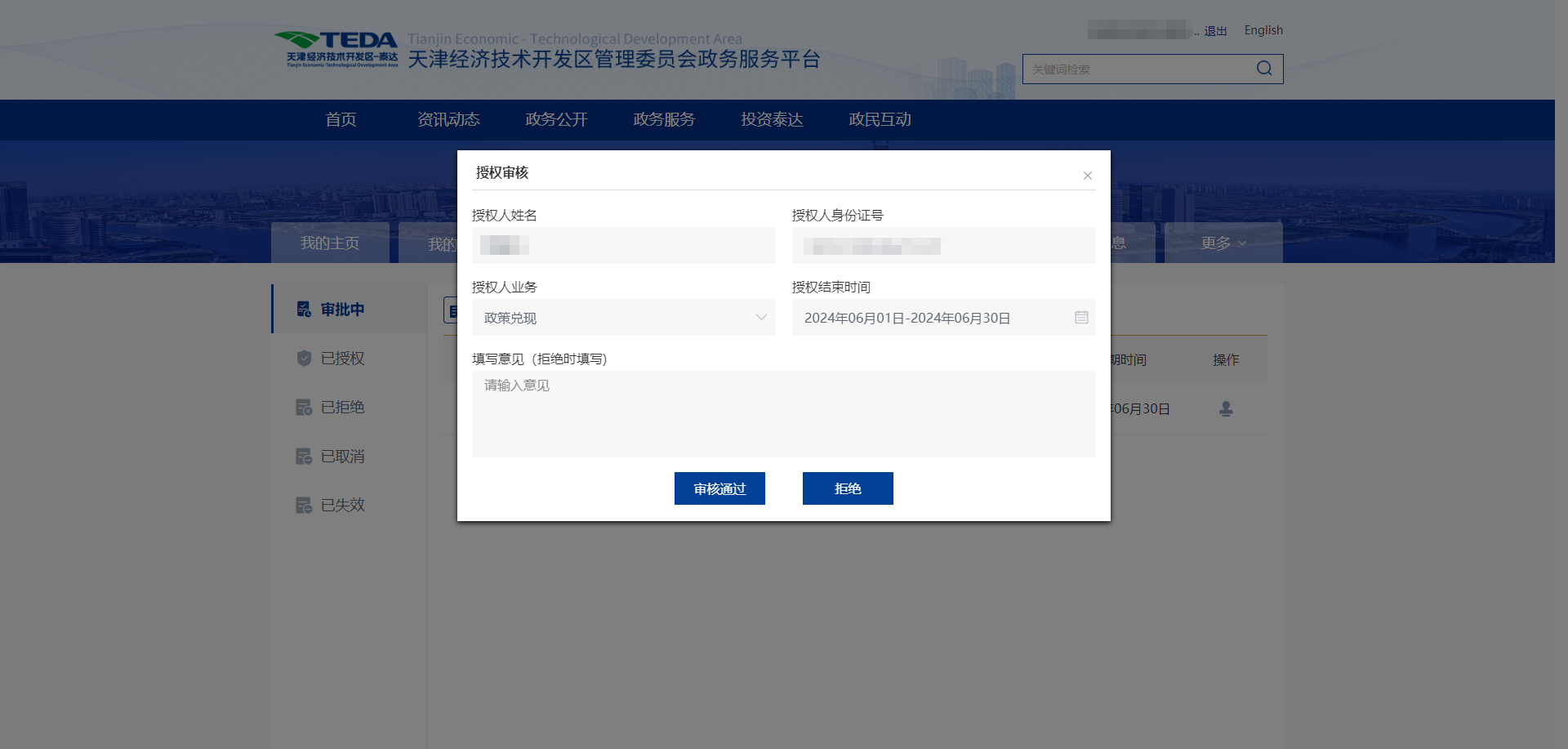Image resolution: width=1568 pixels, height=749 pixels.
Task: Click the 授权结束时间 date range field
Action: pos(944,317)
